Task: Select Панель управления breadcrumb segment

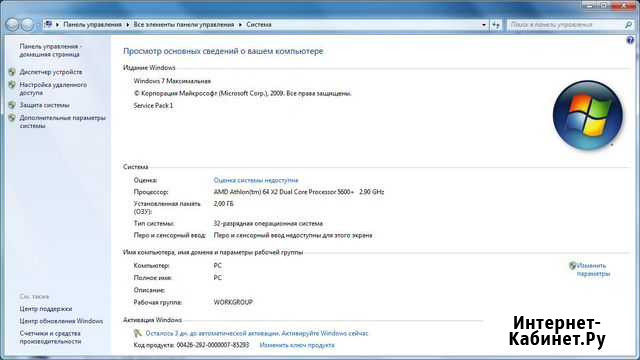Action: click(x=93, y=25)
